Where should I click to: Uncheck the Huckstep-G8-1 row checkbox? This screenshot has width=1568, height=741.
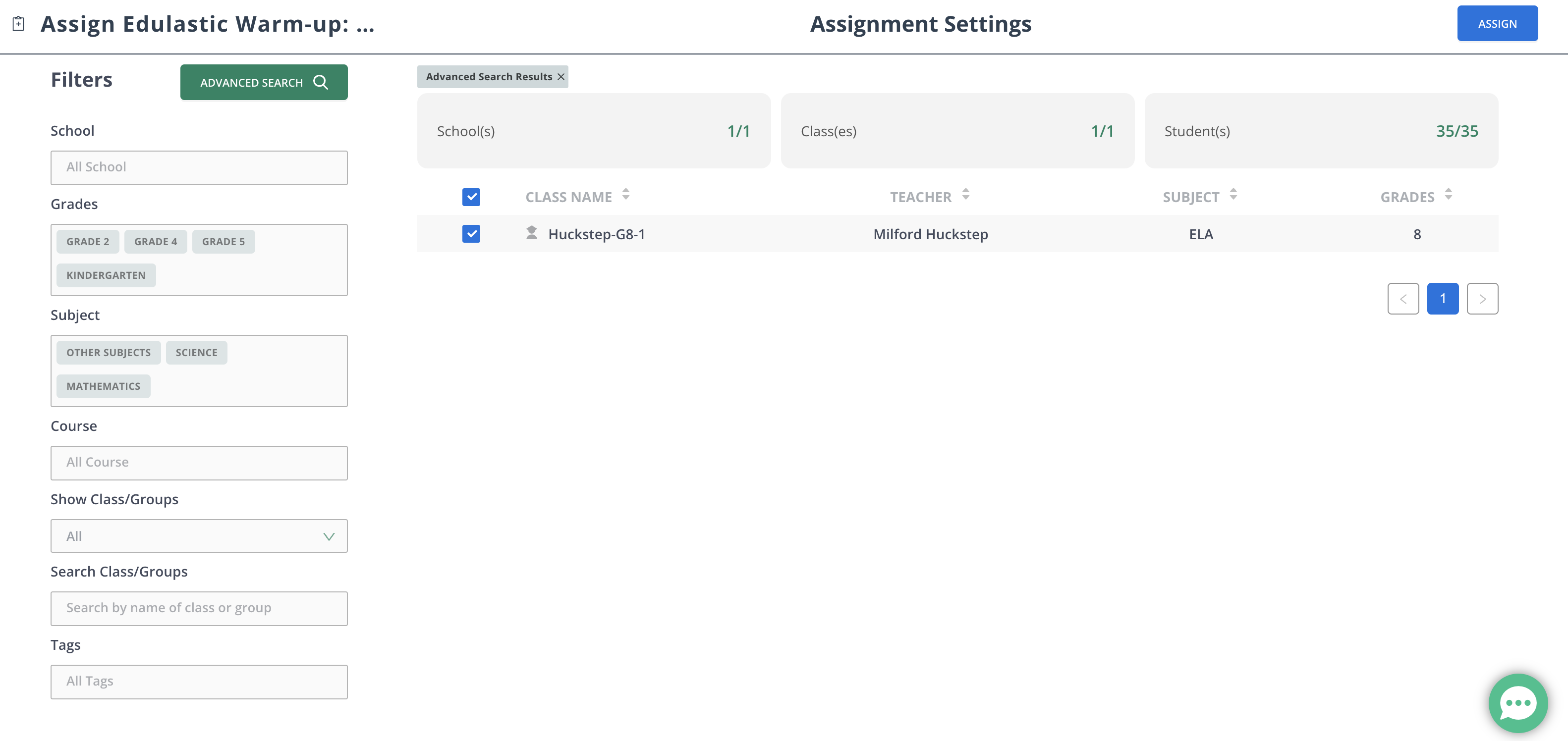pos(471,234)
